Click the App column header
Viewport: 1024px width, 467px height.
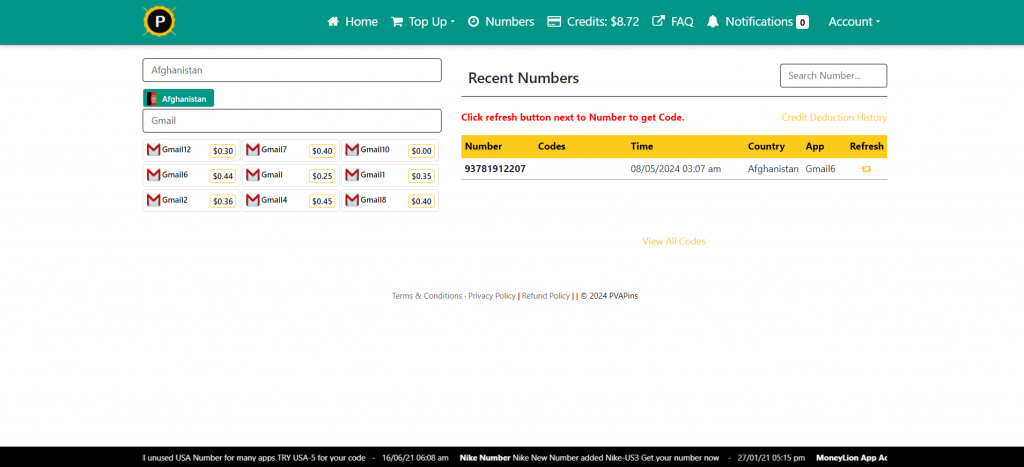point(815,146)
